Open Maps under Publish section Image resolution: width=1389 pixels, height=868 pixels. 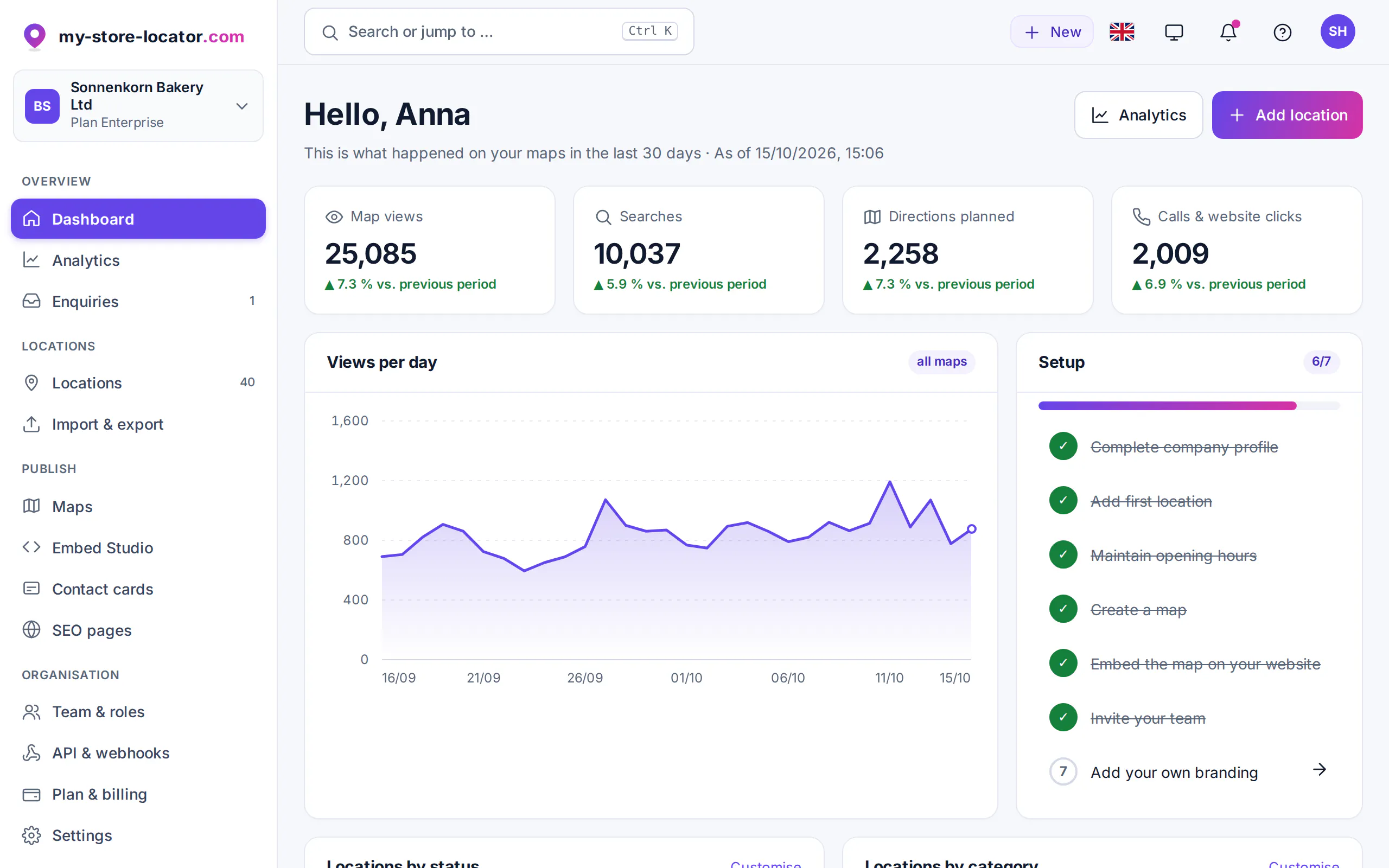138,506
